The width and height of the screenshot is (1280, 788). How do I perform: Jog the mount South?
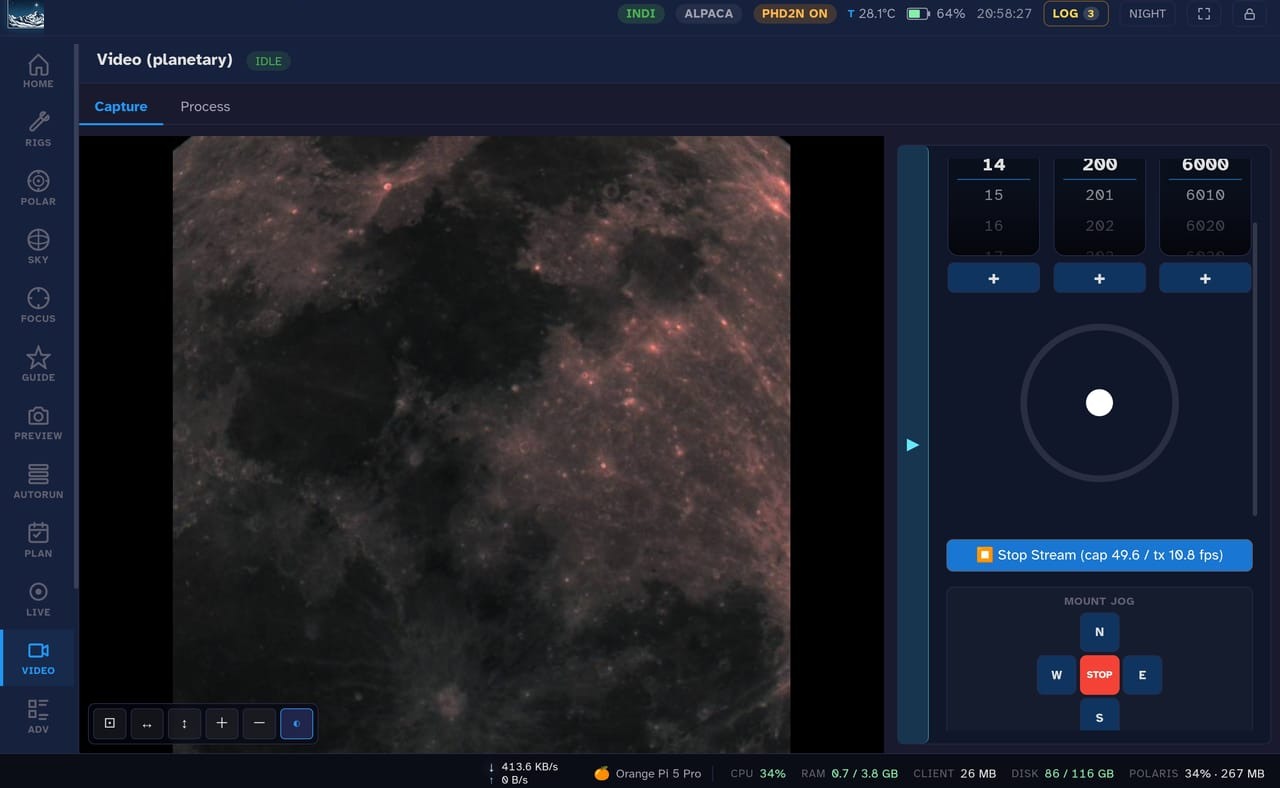(x=1099, y=714)
